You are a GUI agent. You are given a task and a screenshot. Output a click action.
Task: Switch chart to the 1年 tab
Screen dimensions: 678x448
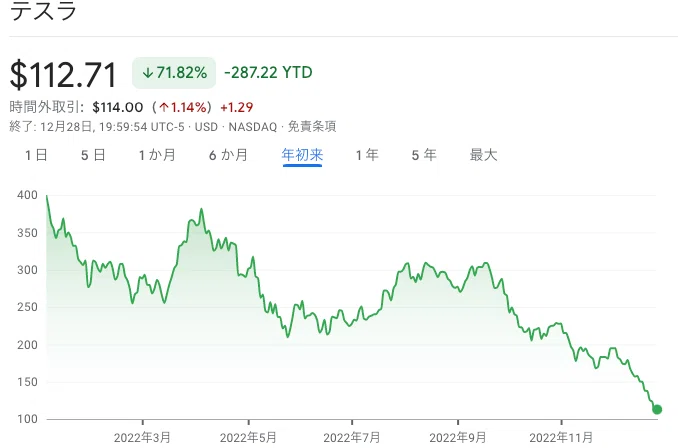pyautogui.click(x=367, y=155)
